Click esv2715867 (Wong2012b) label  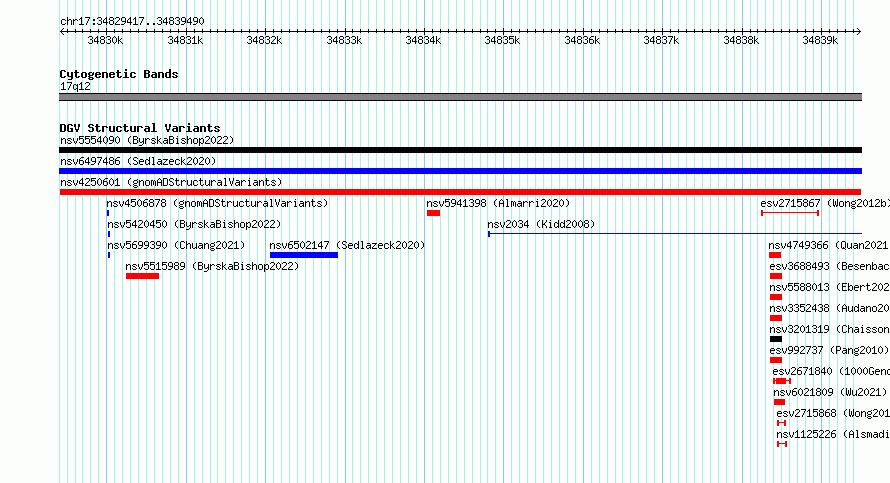(x=825, y=203)
